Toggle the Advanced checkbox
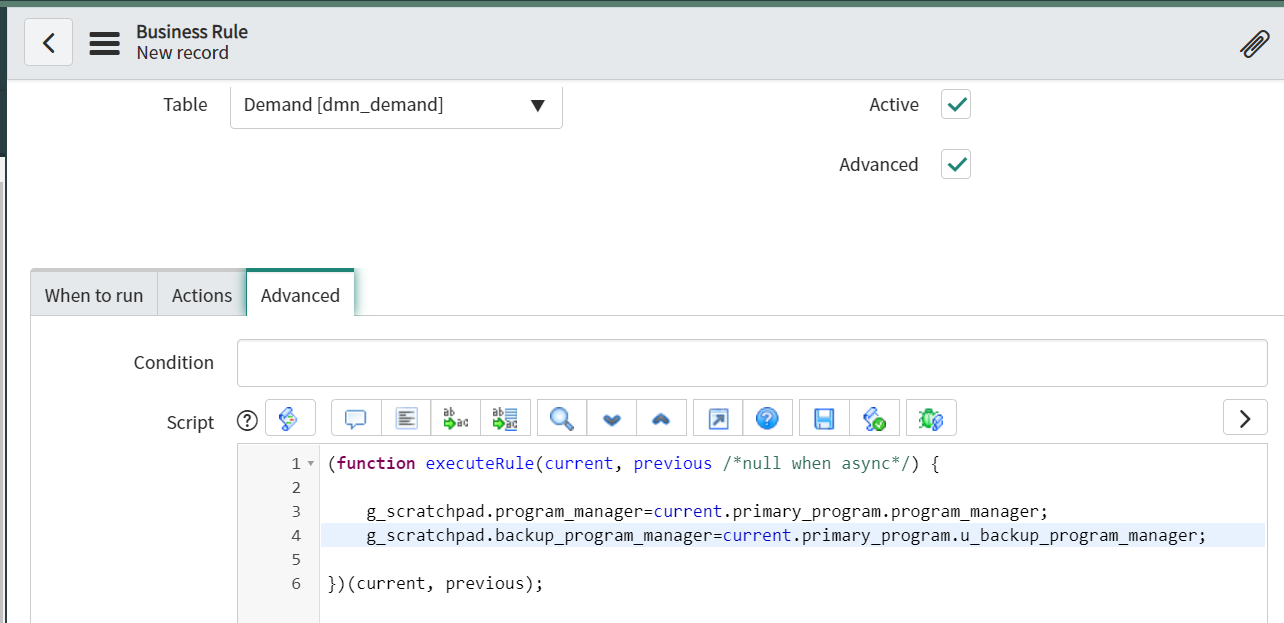1284x623 pixels. pos(956,165)
